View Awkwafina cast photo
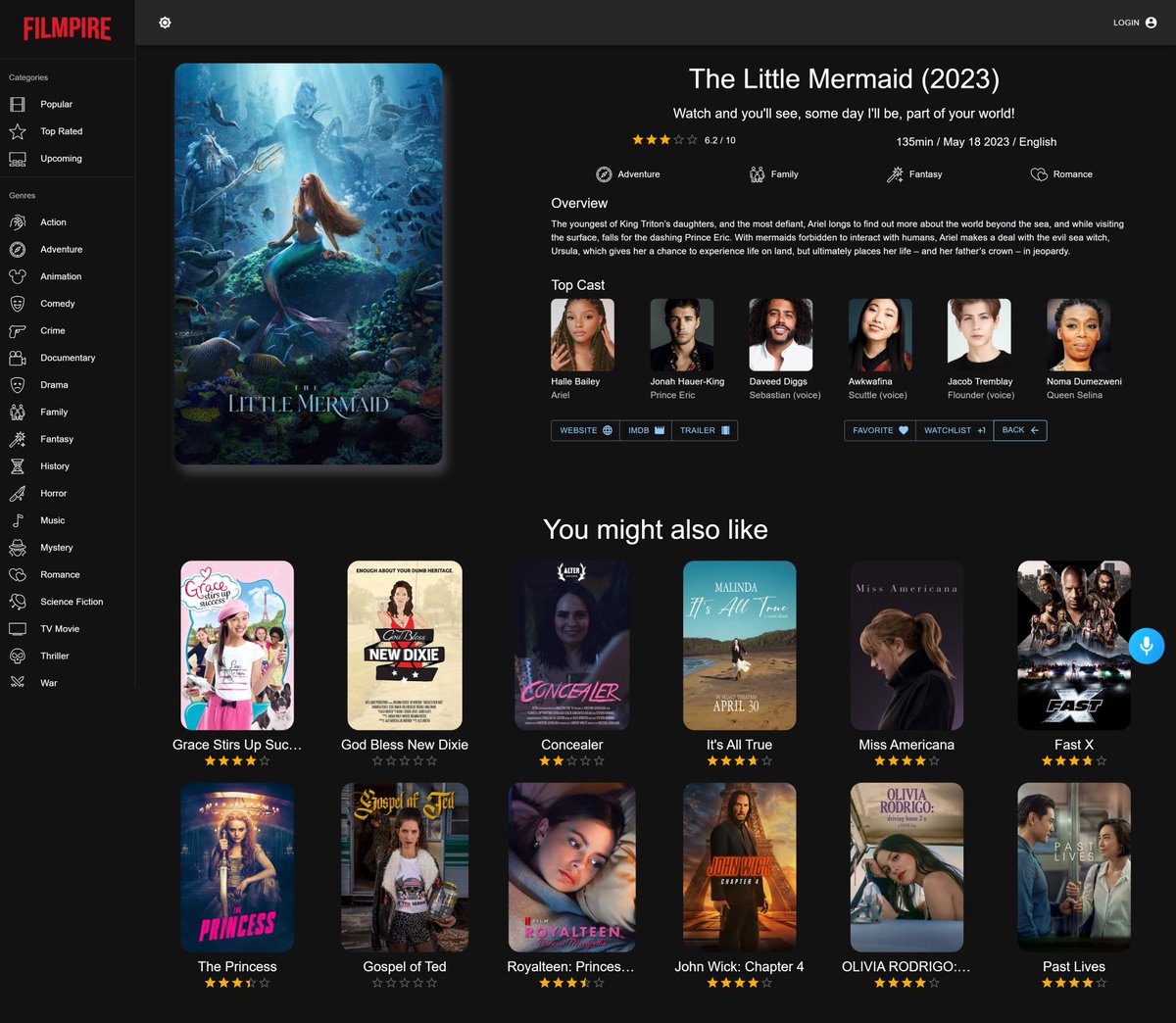Viewport: 1176px width, 1023px height. (x=880, y=335)
